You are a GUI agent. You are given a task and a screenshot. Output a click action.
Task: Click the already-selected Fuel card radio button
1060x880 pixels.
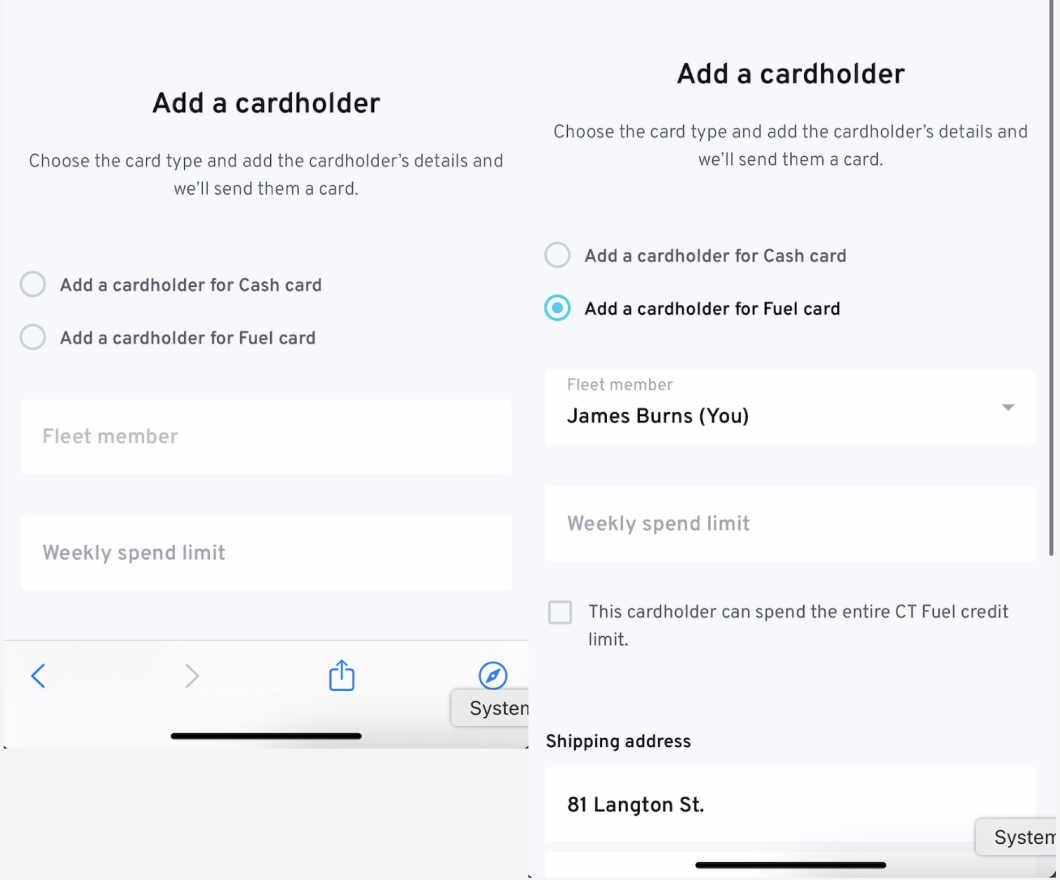coord(557,308)
